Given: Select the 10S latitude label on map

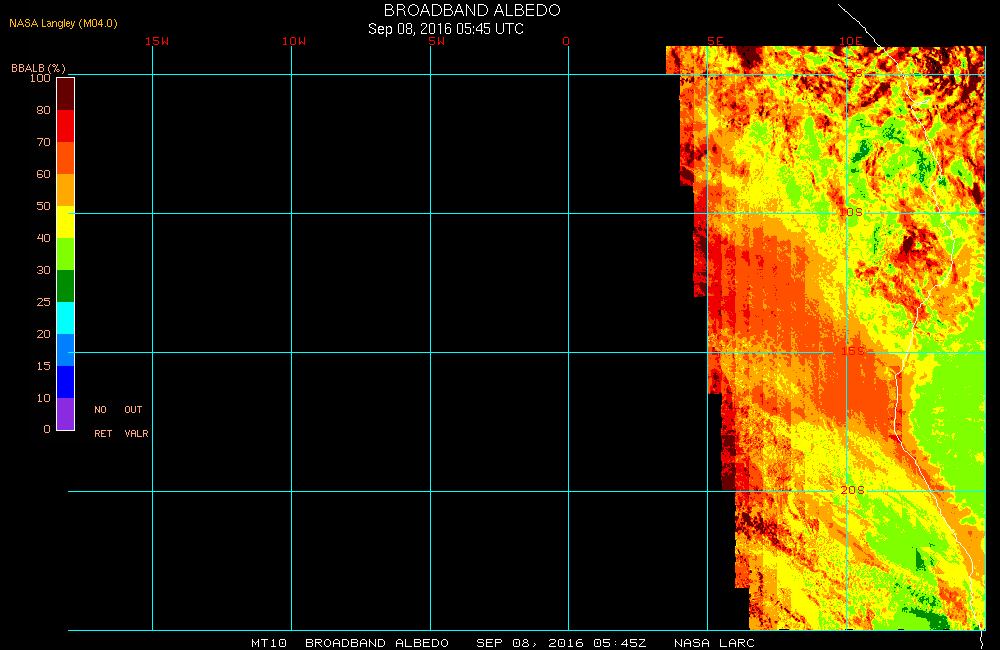Looking at the screenshot, I should (x=850, y=213).
